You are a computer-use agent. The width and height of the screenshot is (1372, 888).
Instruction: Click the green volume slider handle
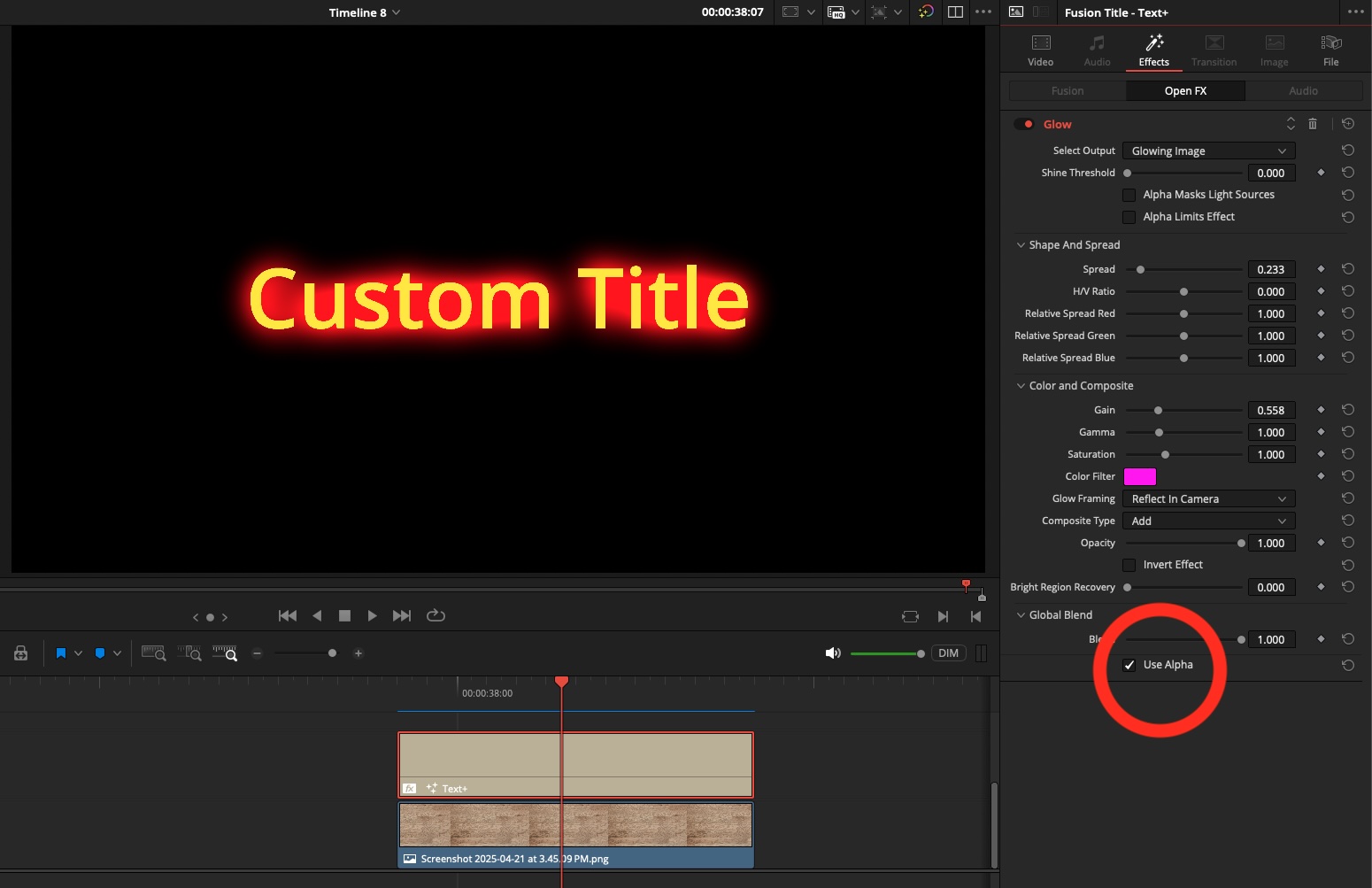click(x=921, y=653)
